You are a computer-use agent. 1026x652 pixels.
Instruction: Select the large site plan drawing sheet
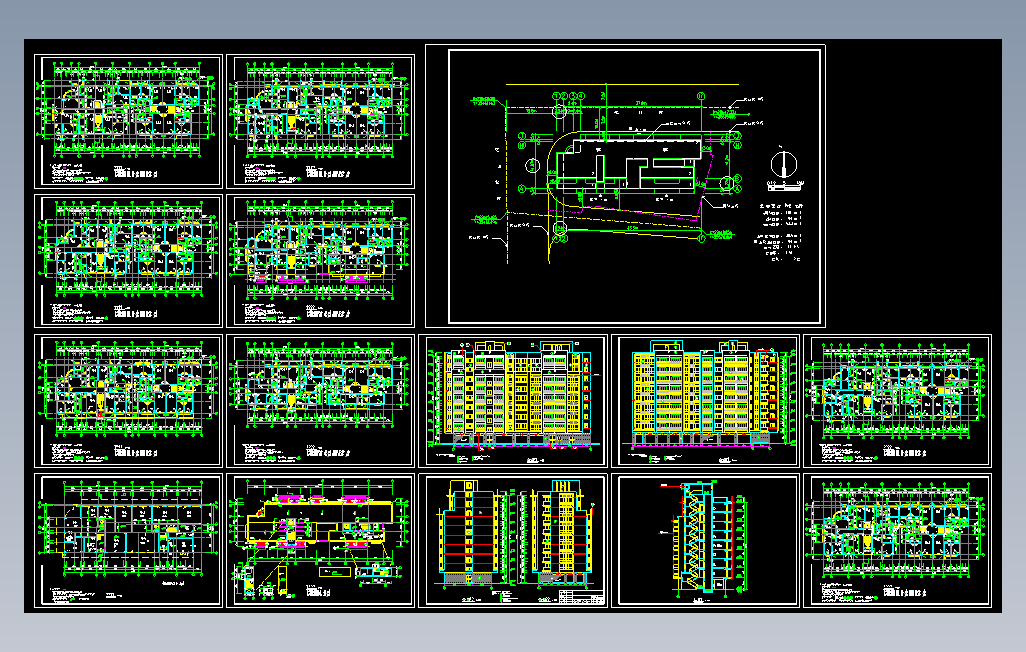coord(625,186)
